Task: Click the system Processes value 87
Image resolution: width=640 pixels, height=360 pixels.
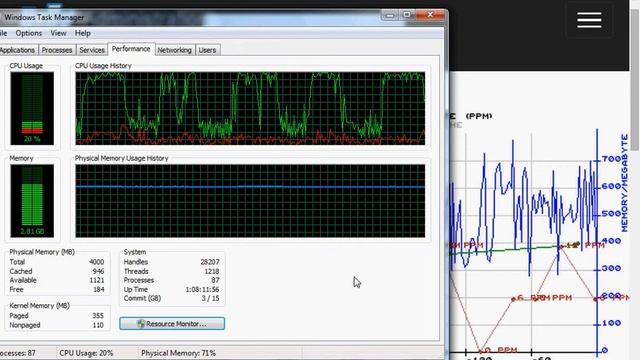Action: pos(216,280)
